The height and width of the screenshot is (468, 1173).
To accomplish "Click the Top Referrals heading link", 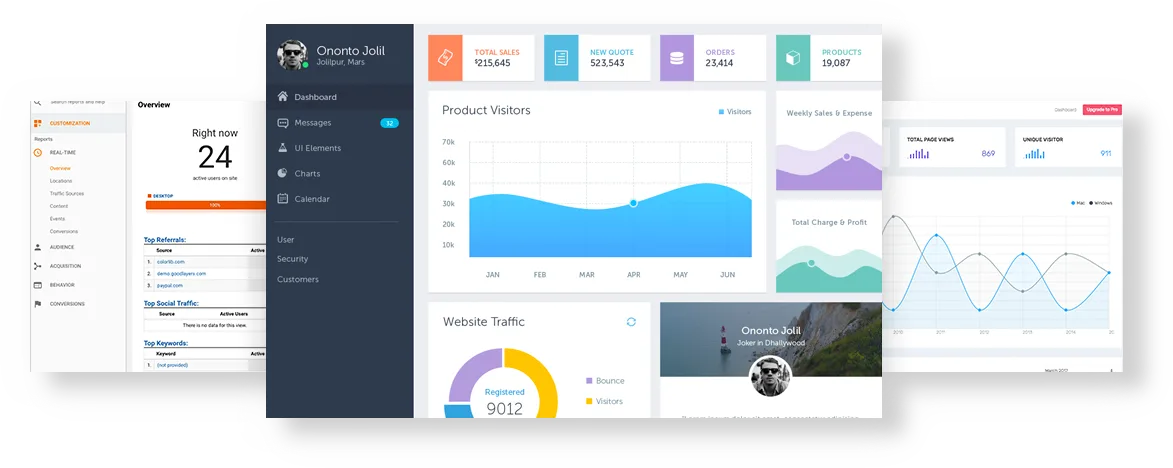I will coord(165,240).
